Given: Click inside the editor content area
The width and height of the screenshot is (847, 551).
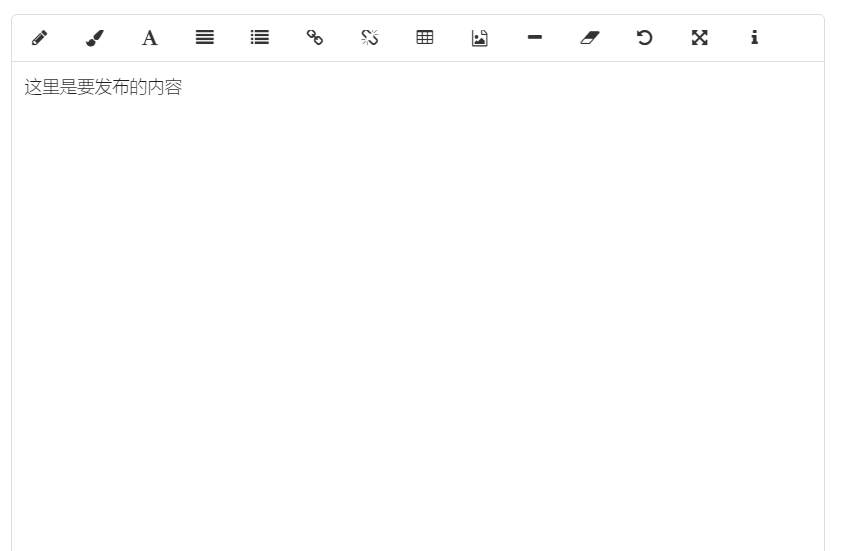Looking at the screenshot, I should (x=418, y=306).
